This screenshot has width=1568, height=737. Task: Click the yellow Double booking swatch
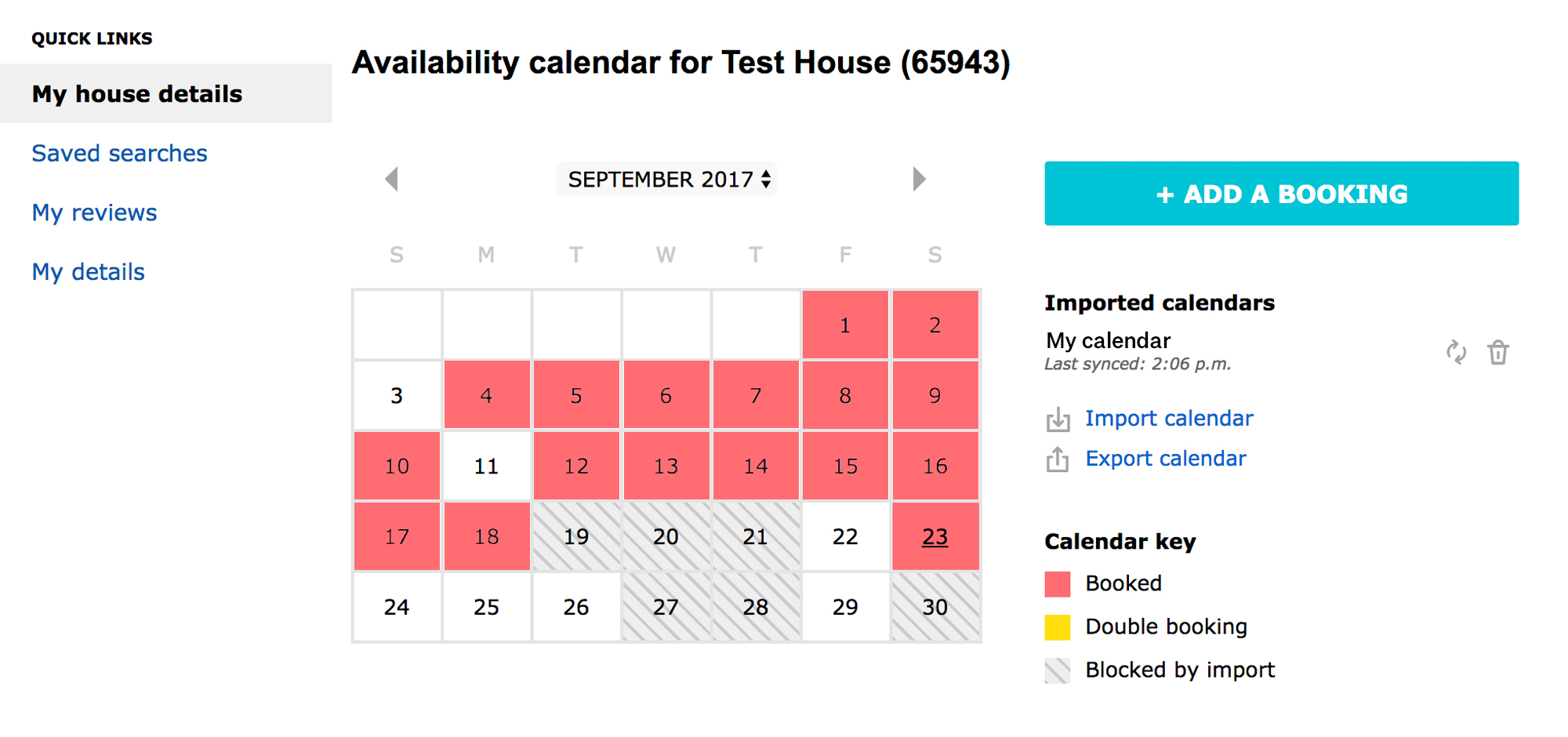point(1058,627)
